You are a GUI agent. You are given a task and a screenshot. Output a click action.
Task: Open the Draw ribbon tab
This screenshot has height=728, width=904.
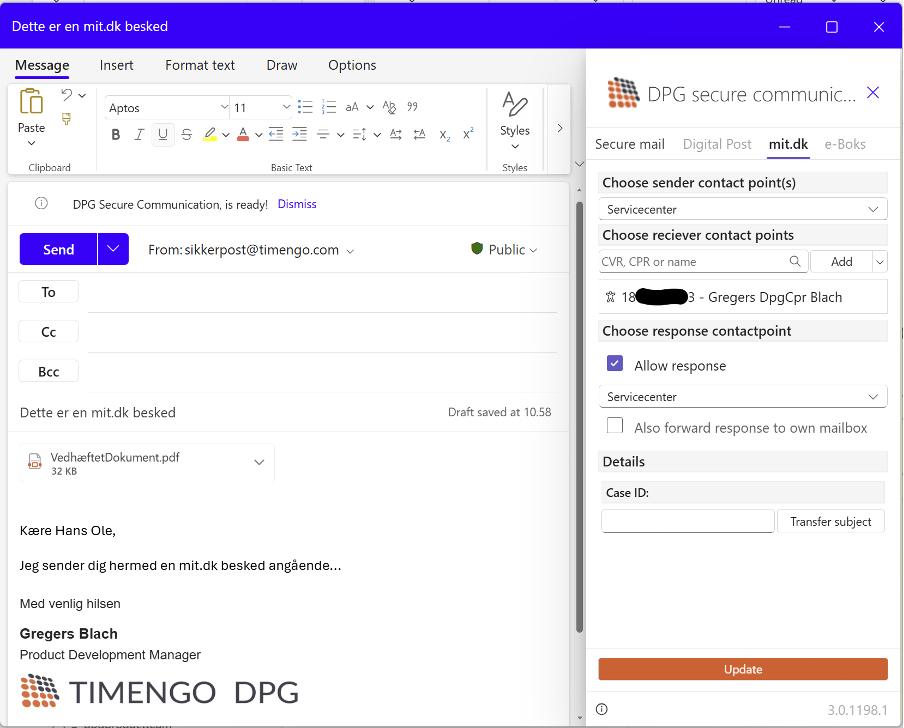tap(282, 65)
